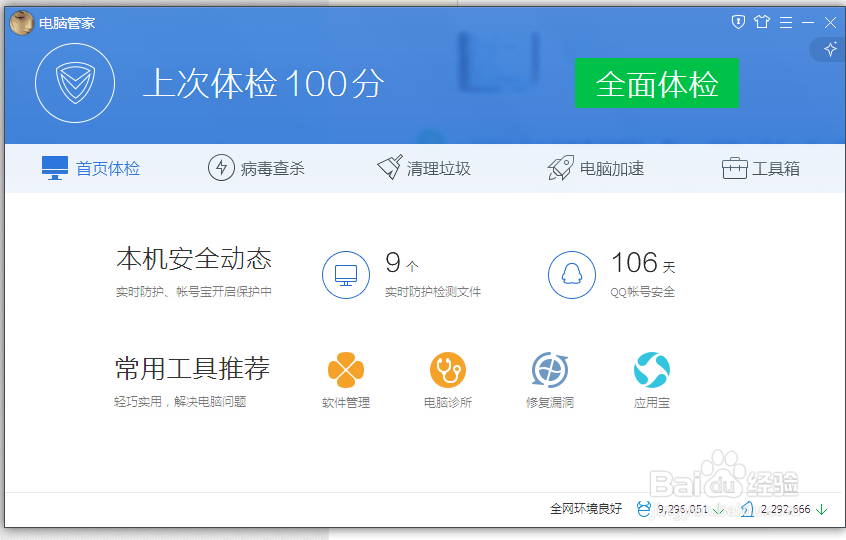Open 应用宝 app store icon

tap(652, 370)
